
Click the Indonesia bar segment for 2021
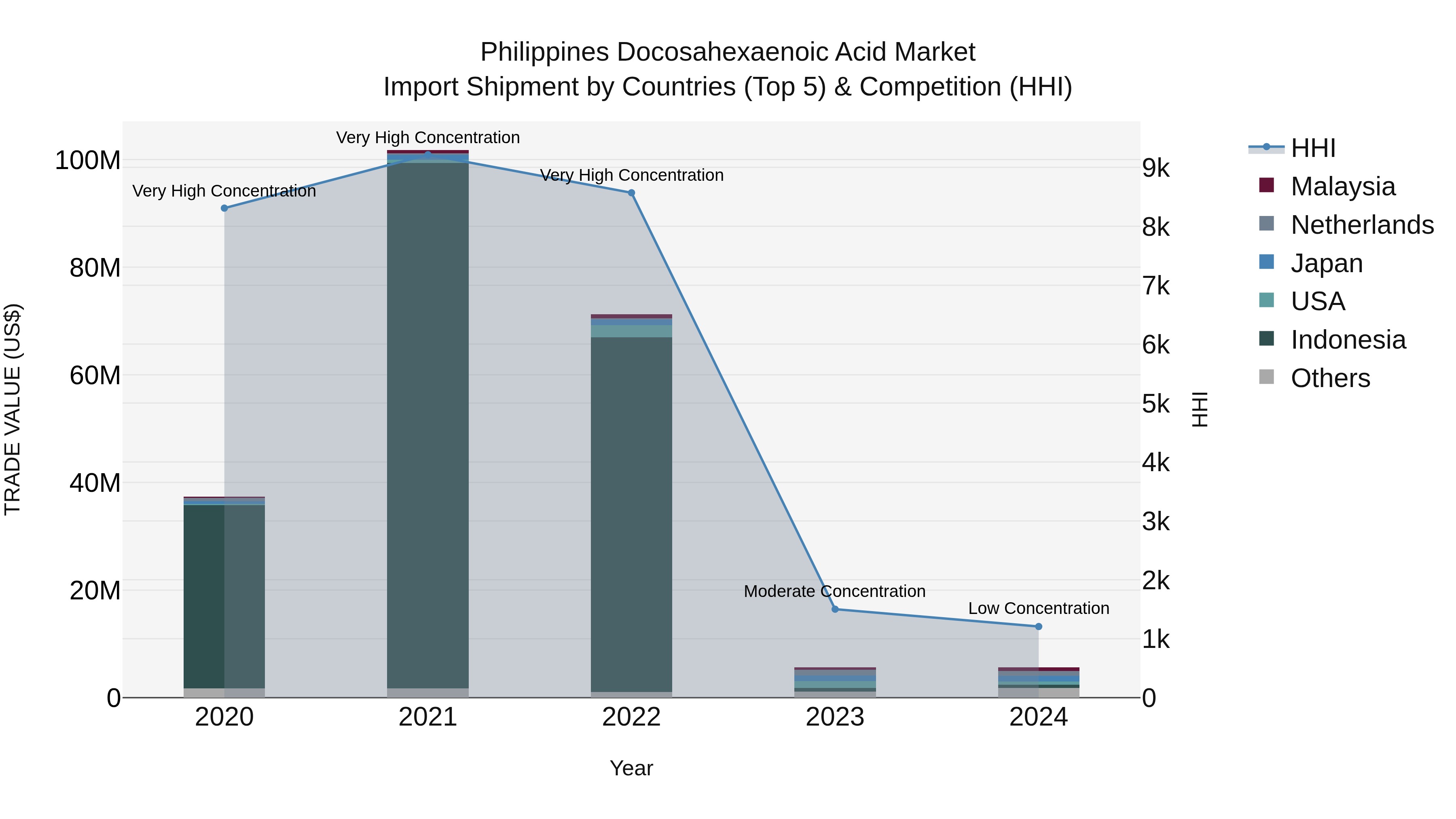point(428,425)
